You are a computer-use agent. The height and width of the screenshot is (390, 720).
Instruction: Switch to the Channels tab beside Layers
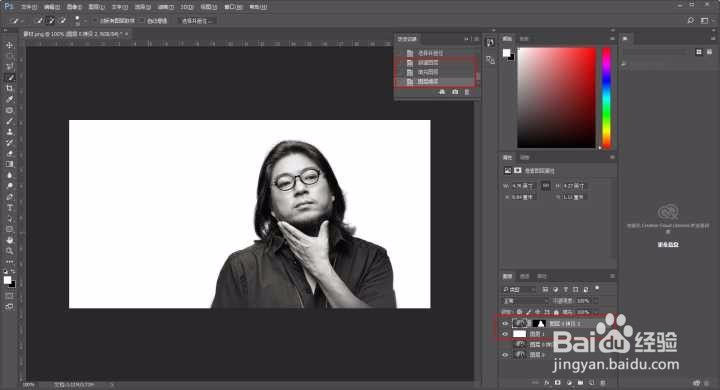pyautogui.click(x=525, y=276)
